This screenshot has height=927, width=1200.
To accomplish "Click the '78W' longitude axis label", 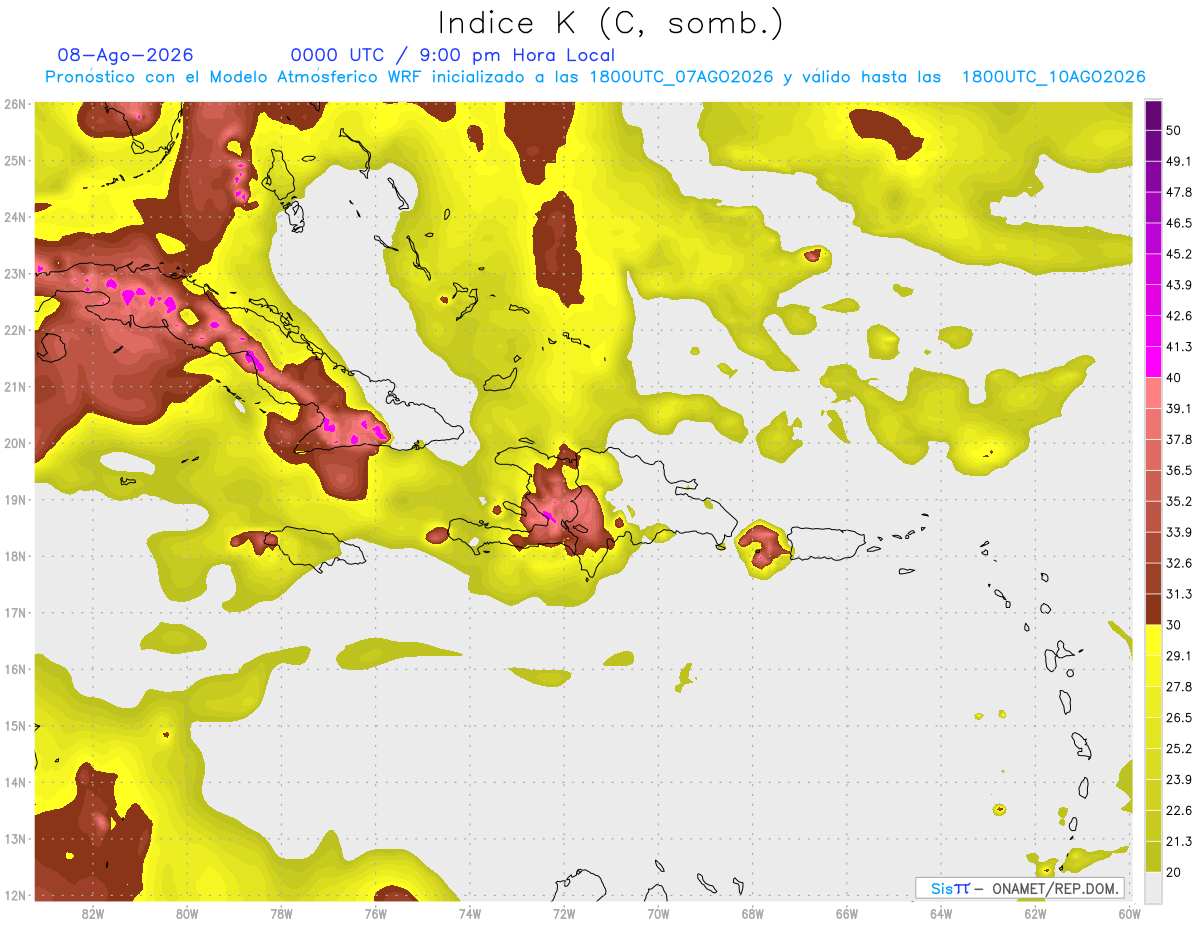I will (x=281, y=914).
